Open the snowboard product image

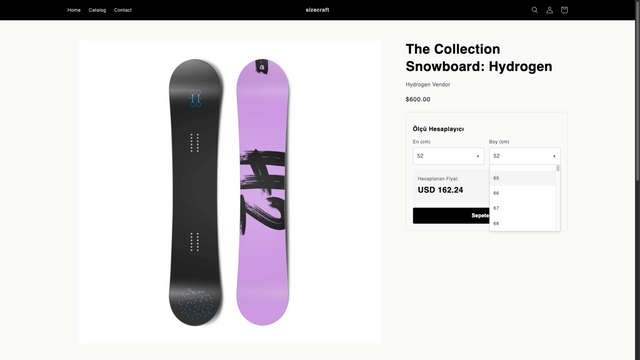(x=230, y=192)
